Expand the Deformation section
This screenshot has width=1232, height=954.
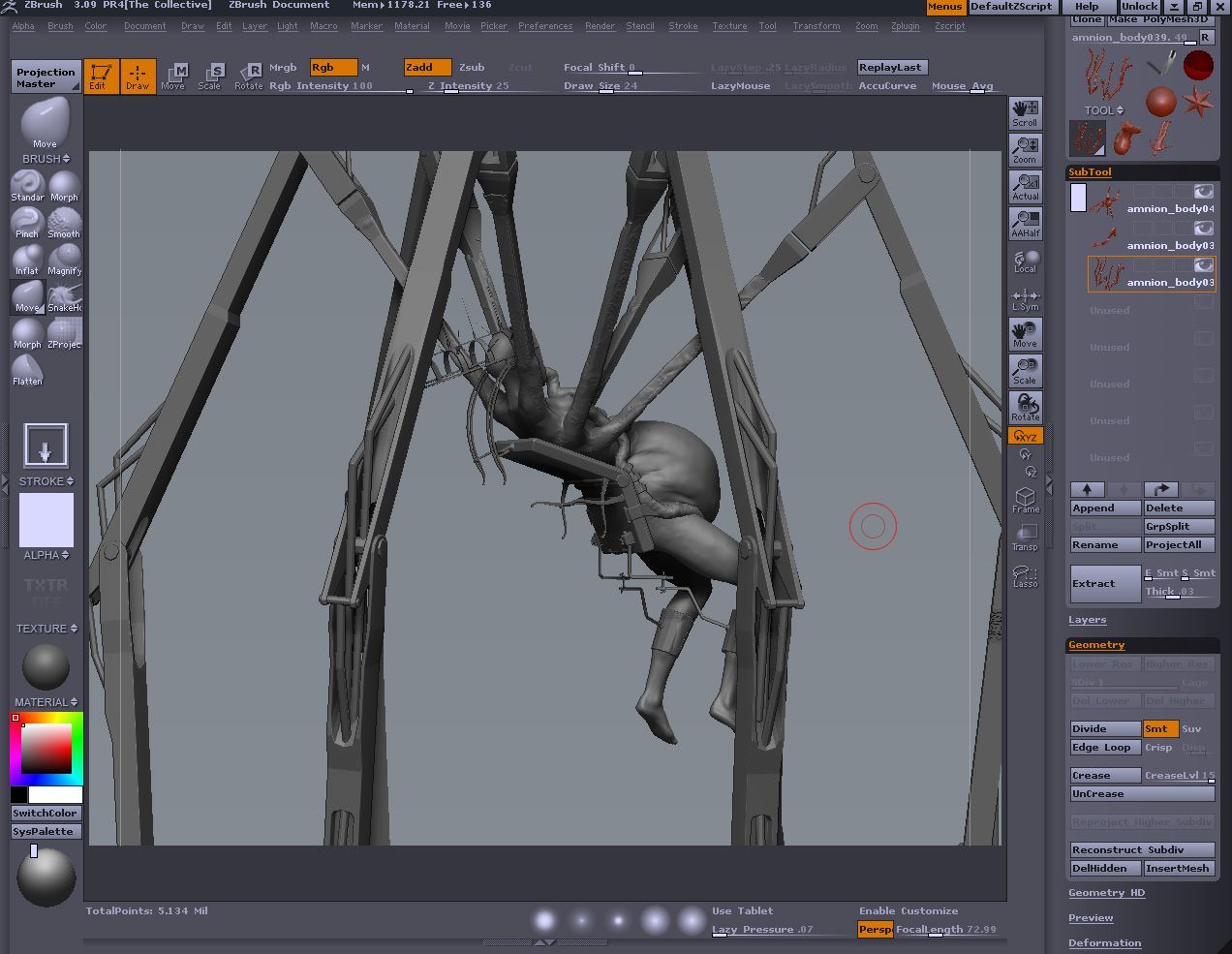(1104, 943)
